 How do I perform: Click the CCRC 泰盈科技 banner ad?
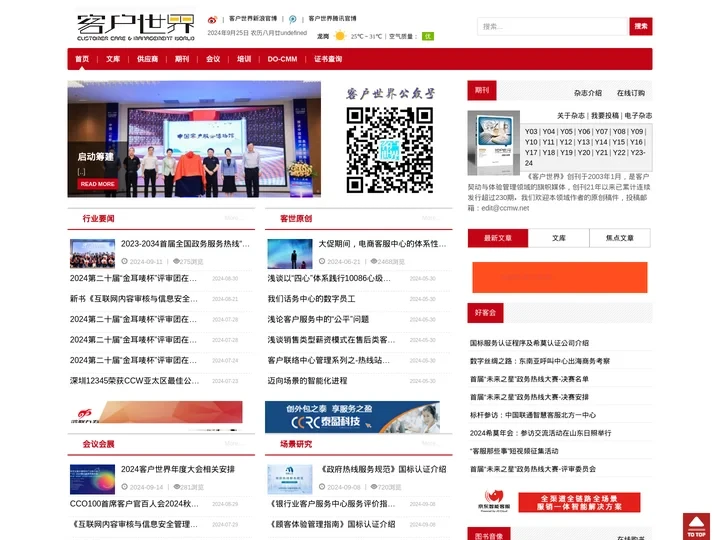352,417
